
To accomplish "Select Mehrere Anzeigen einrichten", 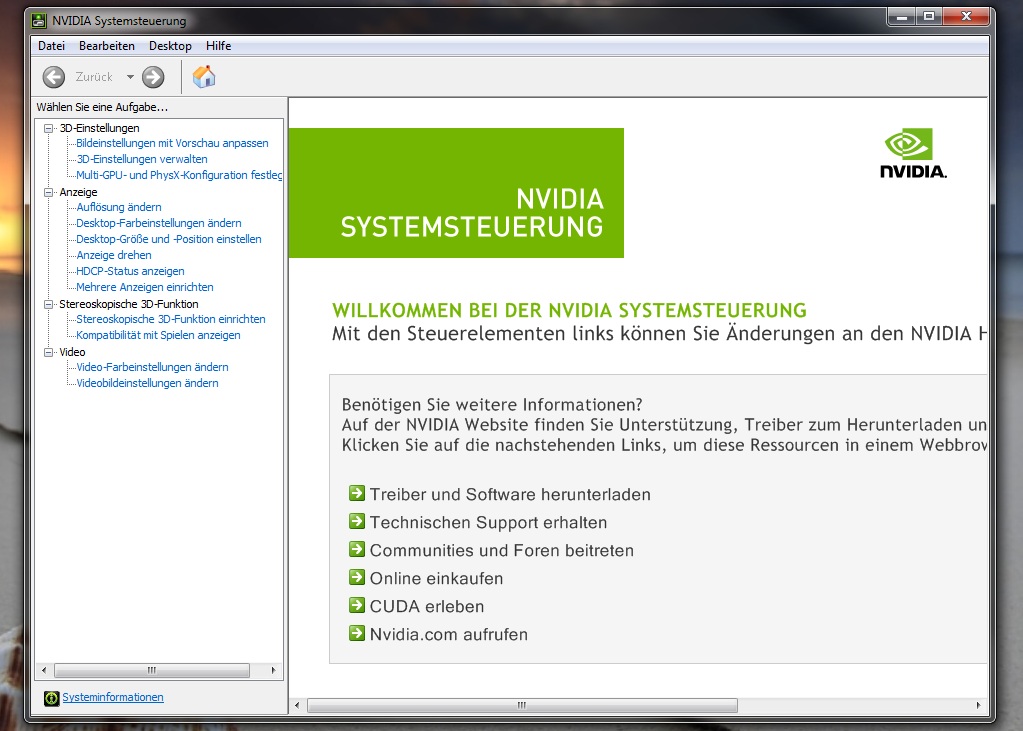I will 145,287.
